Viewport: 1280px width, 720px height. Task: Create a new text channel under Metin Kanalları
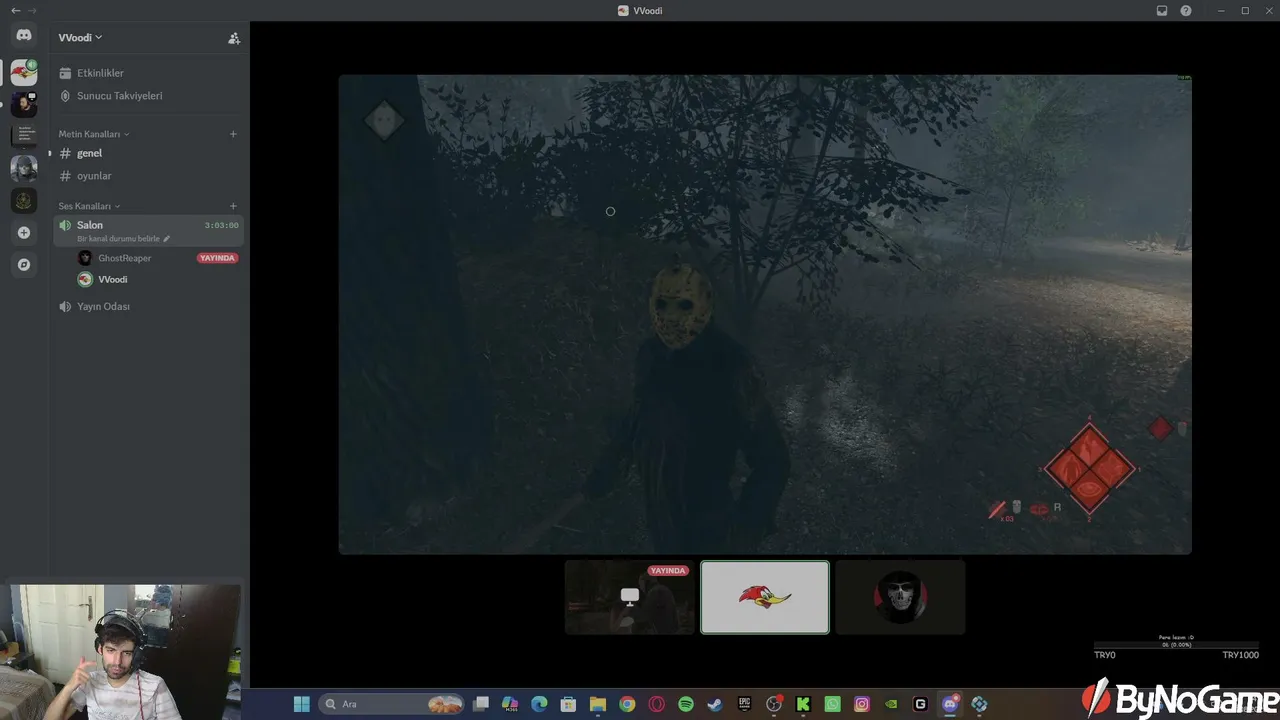(233, 134)
